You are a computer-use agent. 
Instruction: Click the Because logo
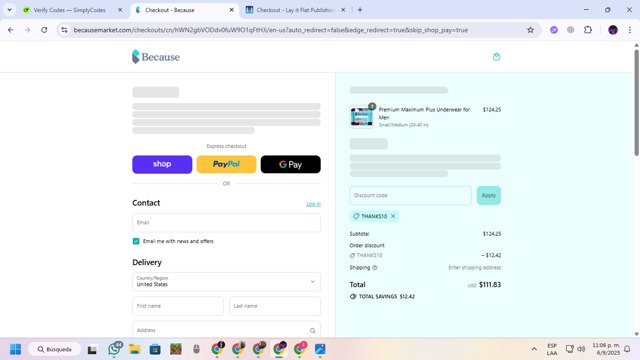pos(156,57)
